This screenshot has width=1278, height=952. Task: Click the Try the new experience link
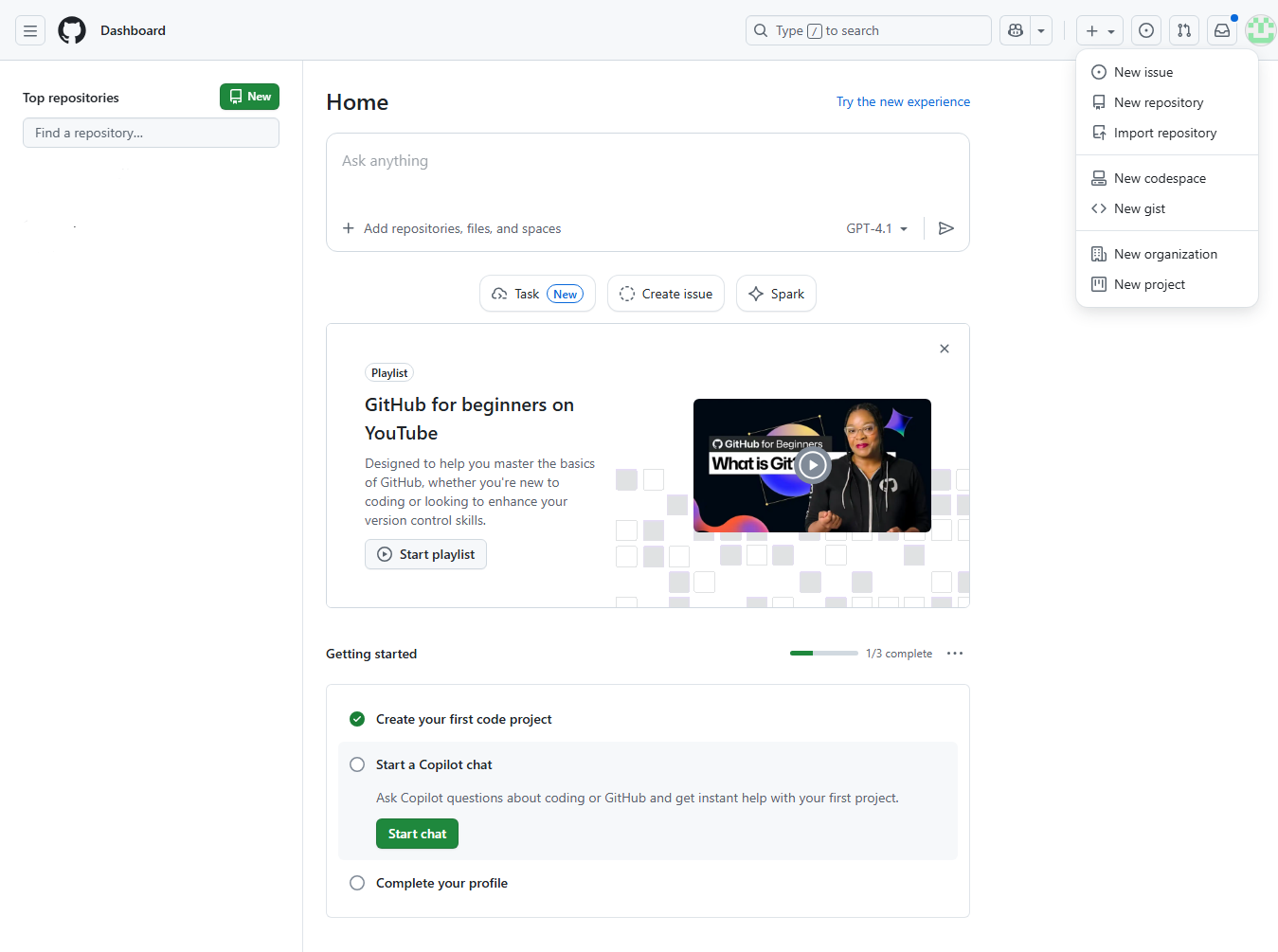point(903,101)
